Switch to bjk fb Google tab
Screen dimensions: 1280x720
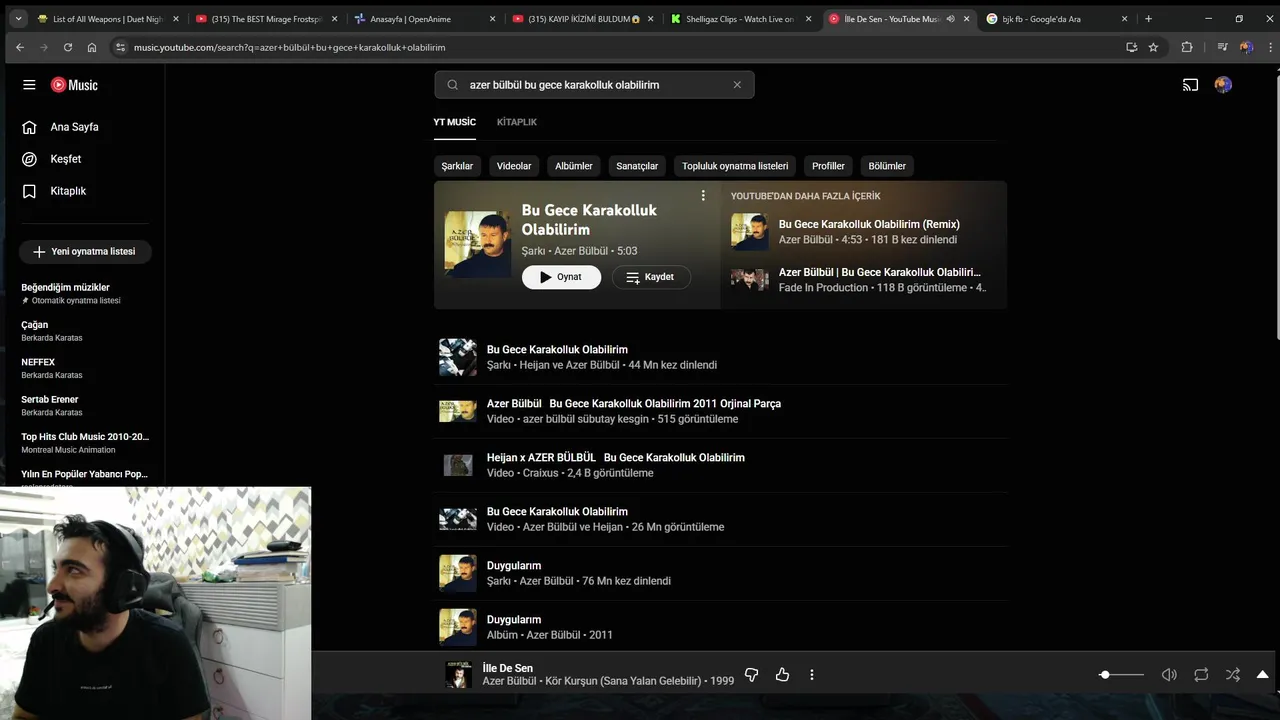pyautogui.click(x=1057, y=19)
